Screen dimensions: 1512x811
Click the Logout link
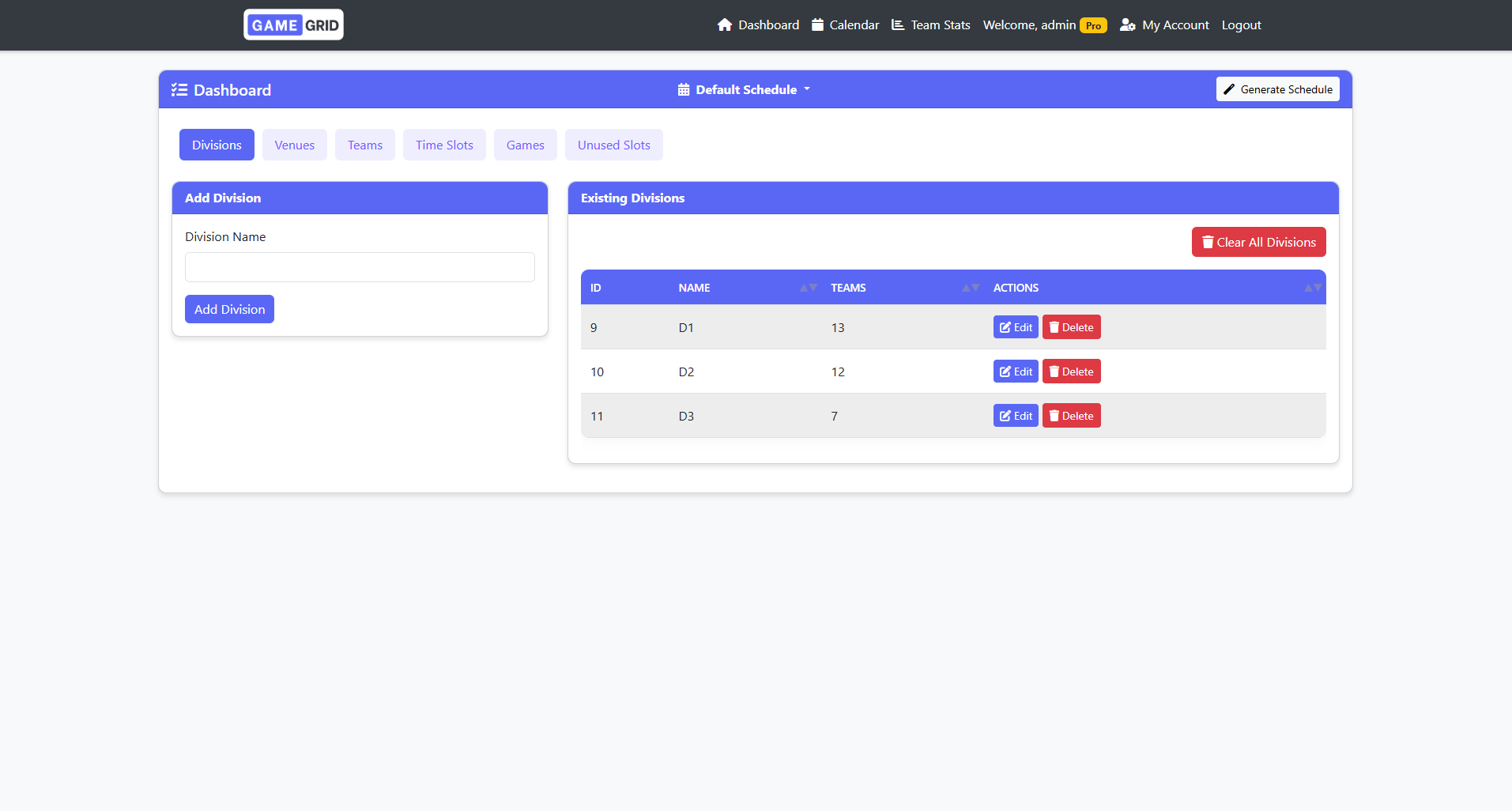(1239, 25)
